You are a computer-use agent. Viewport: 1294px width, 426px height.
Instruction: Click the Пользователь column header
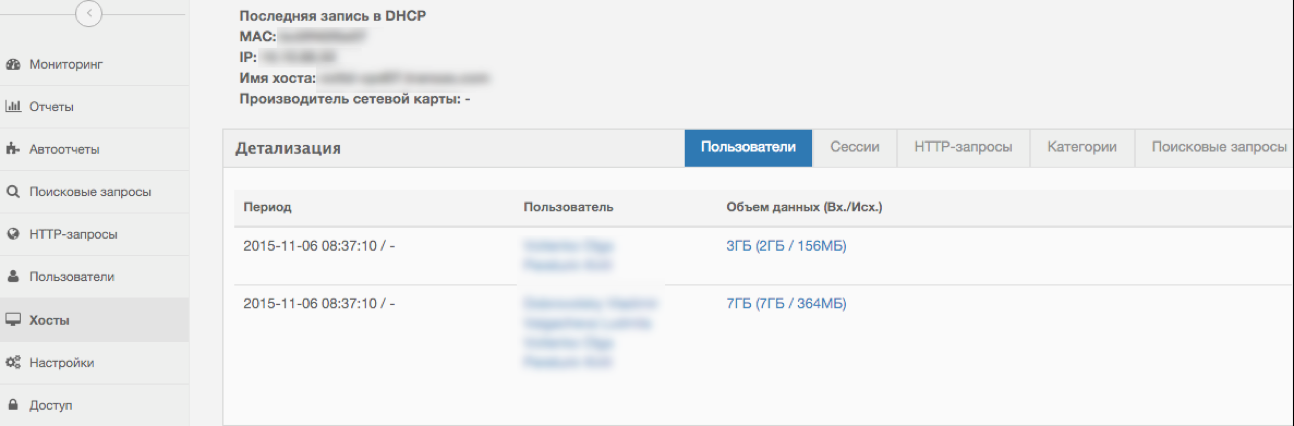568,207
